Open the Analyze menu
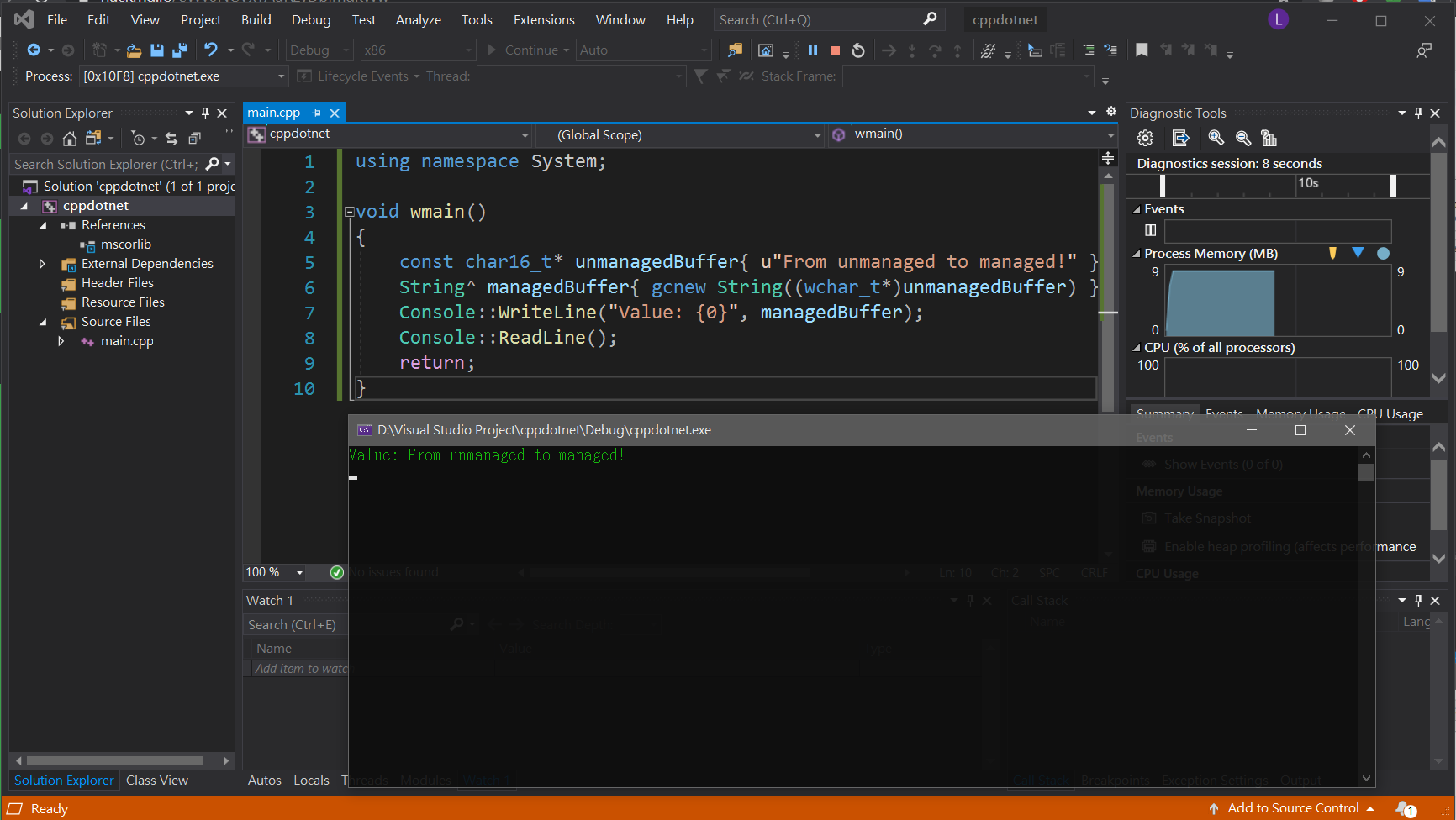Screen dimensions: 1456x820 tap(418, 19)
